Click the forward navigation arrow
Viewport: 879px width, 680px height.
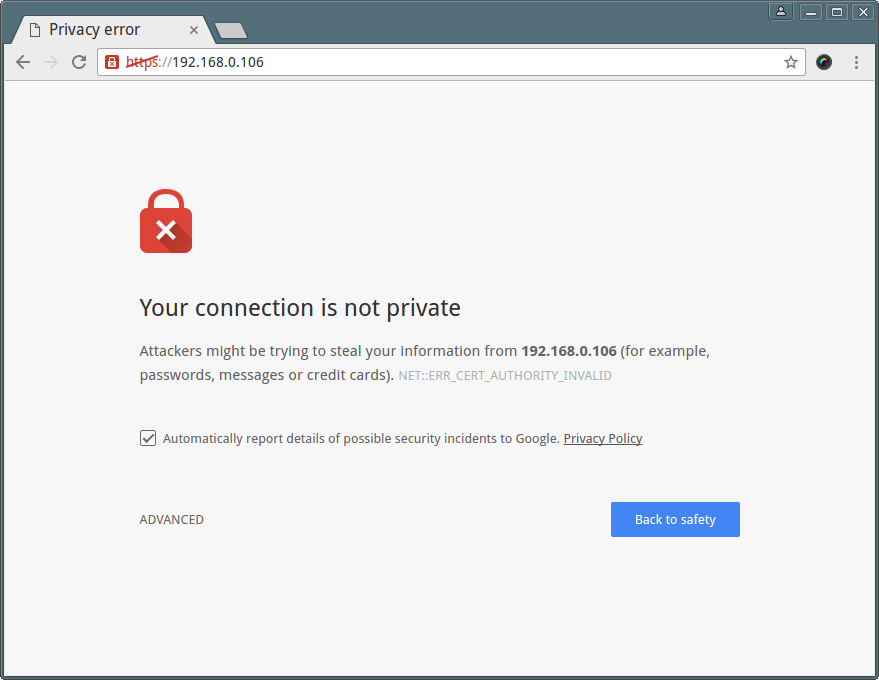click(51, 62)
